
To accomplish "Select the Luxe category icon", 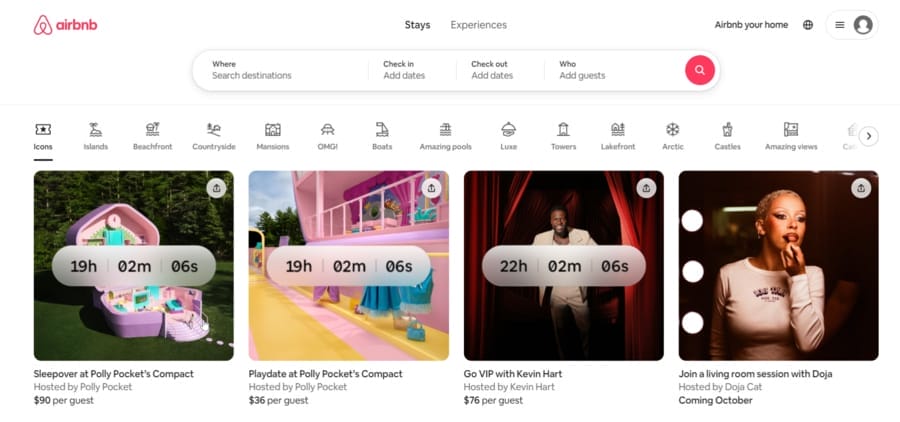I will tap(508, 129).
